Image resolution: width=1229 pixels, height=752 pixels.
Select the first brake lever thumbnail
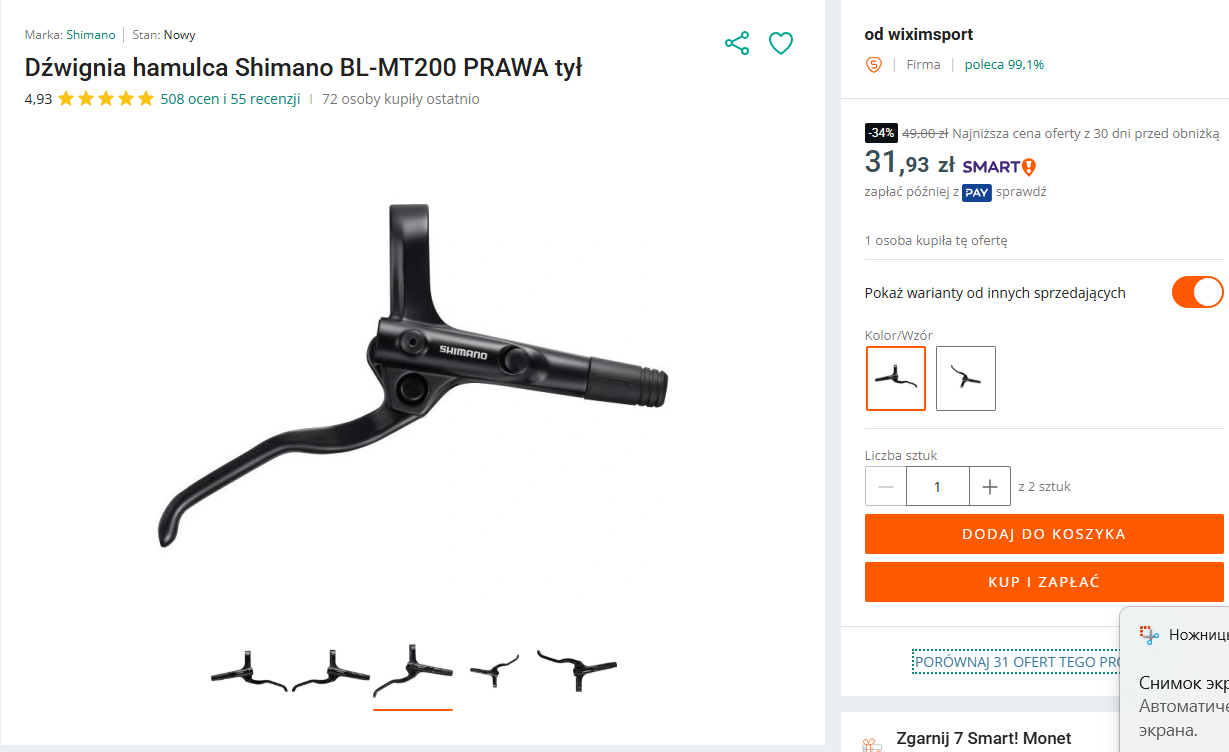249,672
